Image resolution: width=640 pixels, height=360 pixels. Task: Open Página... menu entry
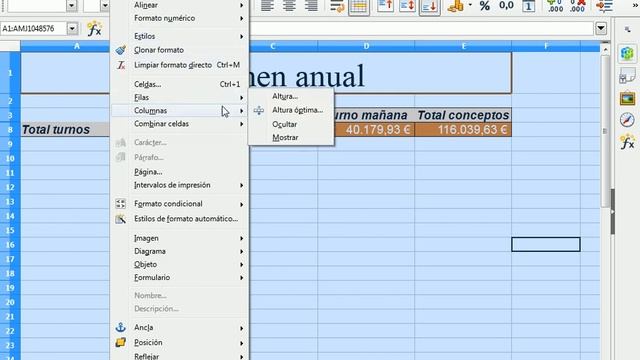[x=180, y=172]
